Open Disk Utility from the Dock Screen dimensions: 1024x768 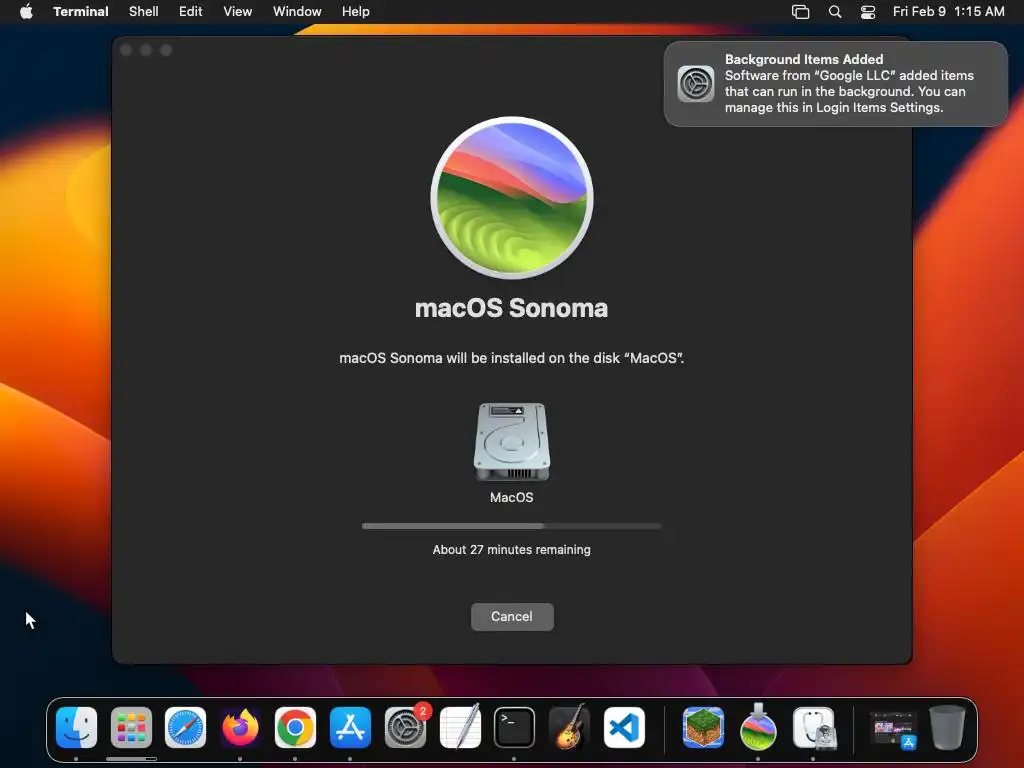click(814, 728)
